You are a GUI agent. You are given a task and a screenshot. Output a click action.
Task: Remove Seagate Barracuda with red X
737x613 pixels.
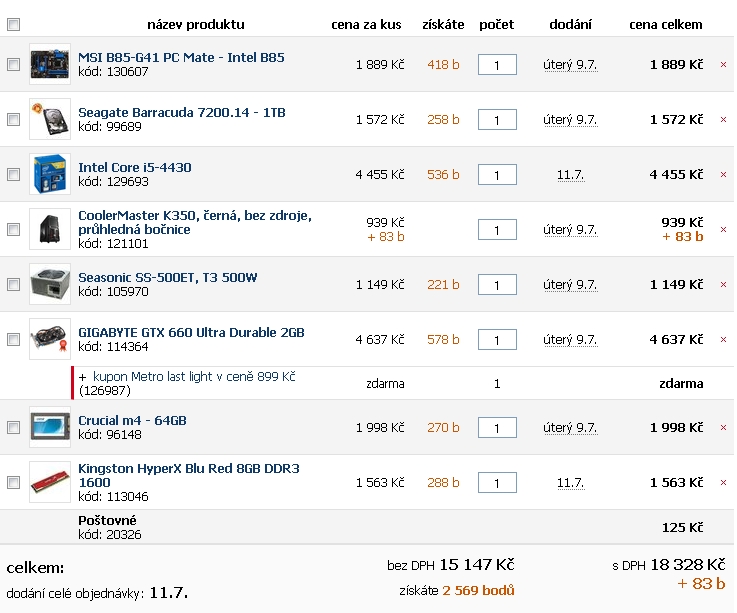click(x=723, y=119)
